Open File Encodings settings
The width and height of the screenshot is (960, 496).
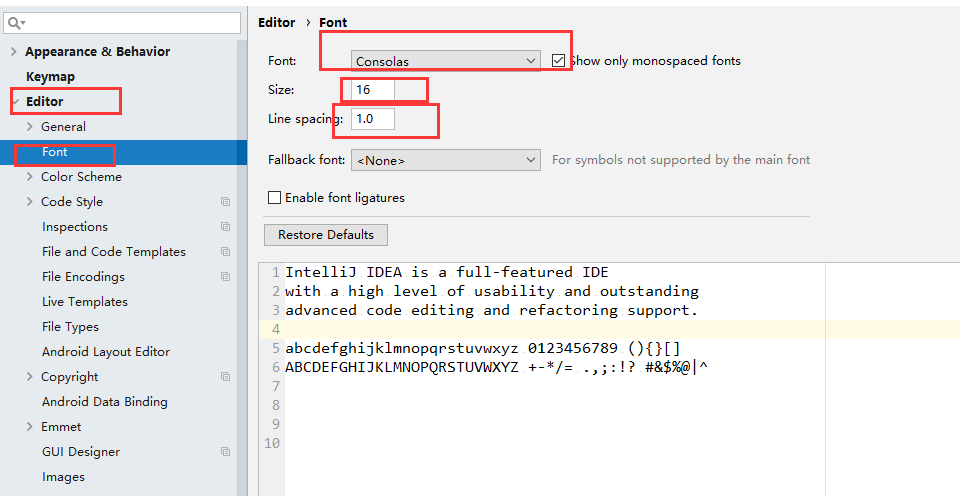(x=83, y=277)
